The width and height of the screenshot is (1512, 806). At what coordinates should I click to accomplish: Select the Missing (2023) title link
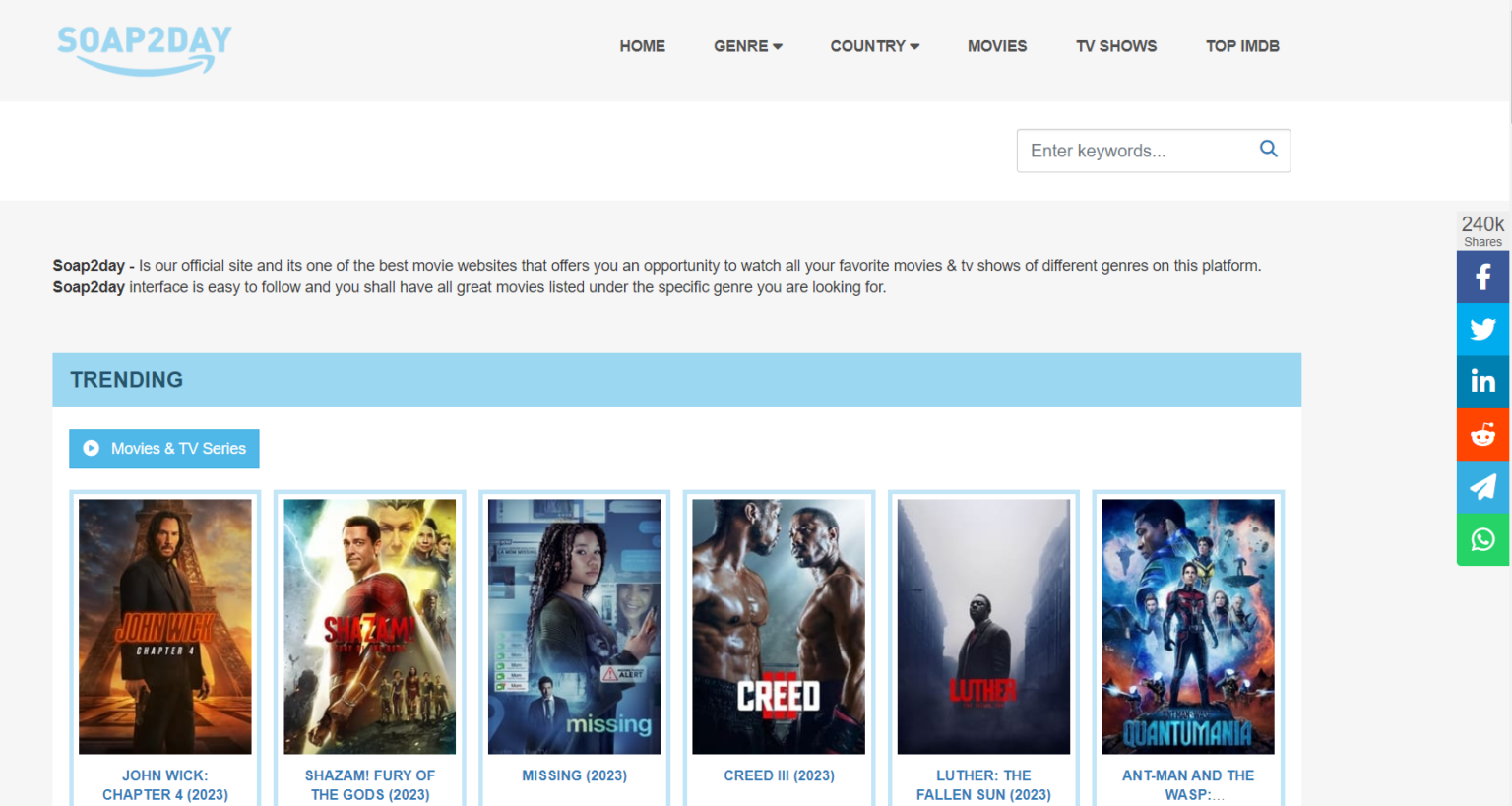[574, 775]
